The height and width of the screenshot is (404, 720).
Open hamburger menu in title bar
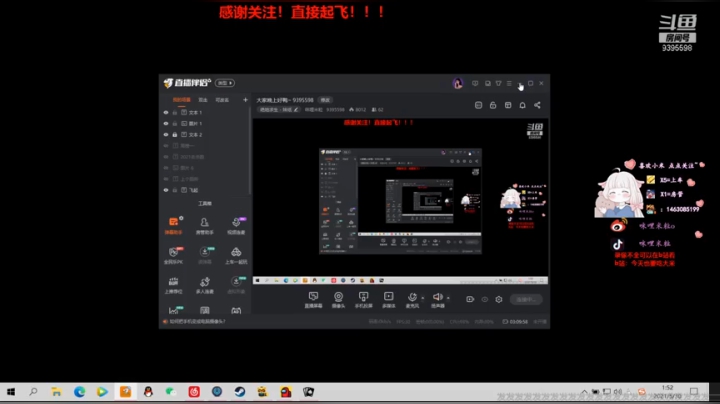click(x=509, y=84)
